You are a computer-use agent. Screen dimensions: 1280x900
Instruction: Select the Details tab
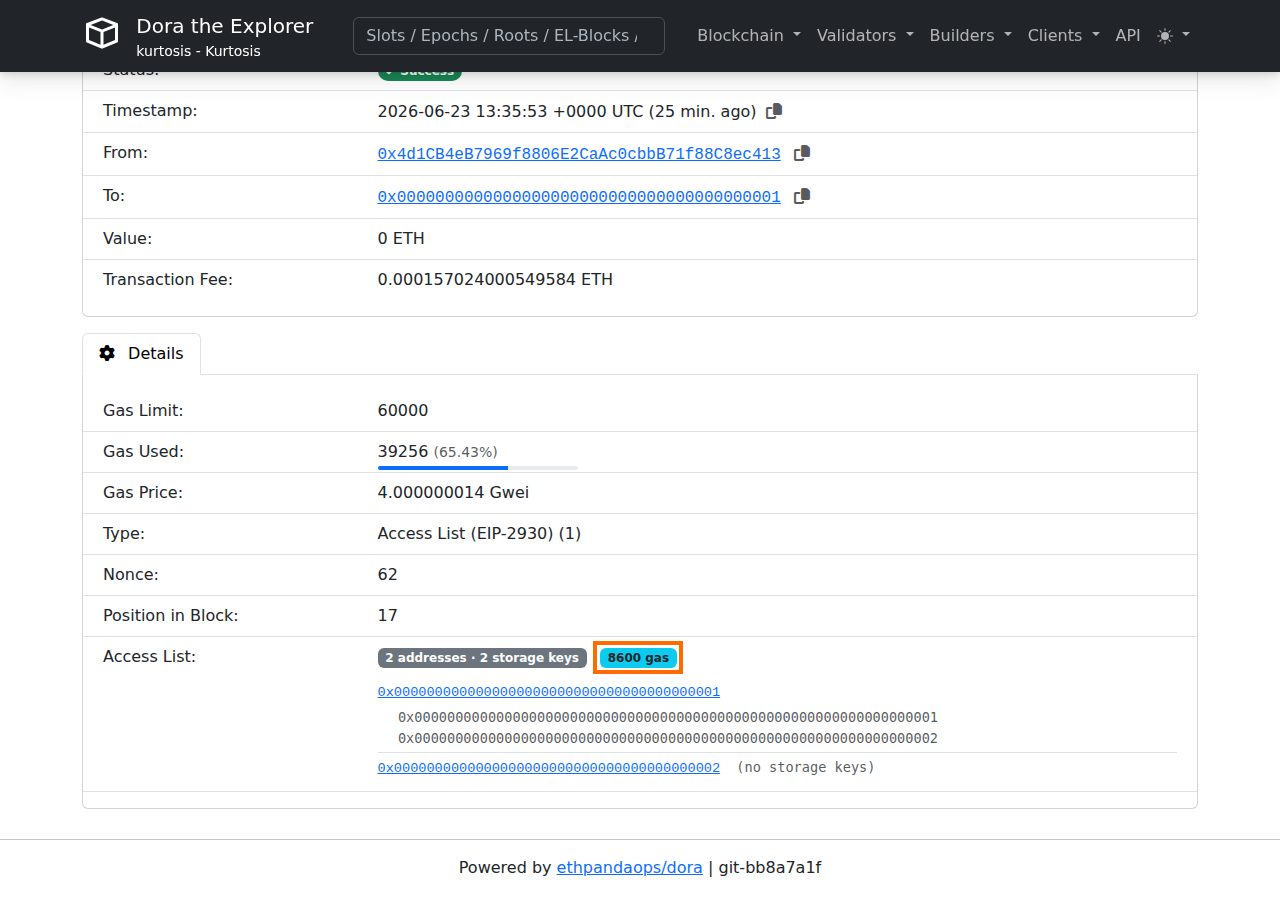(x=141, y=353)
